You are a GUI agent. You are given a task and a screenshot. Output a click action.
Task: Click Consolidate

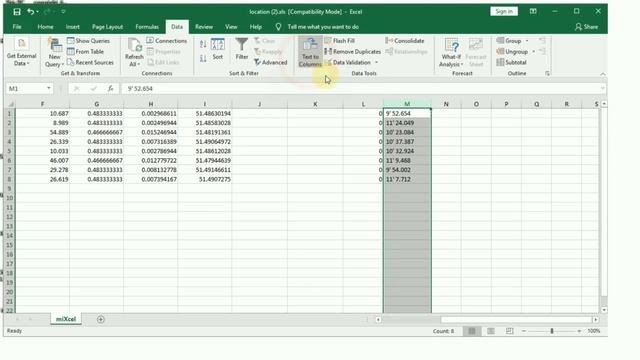405,41
